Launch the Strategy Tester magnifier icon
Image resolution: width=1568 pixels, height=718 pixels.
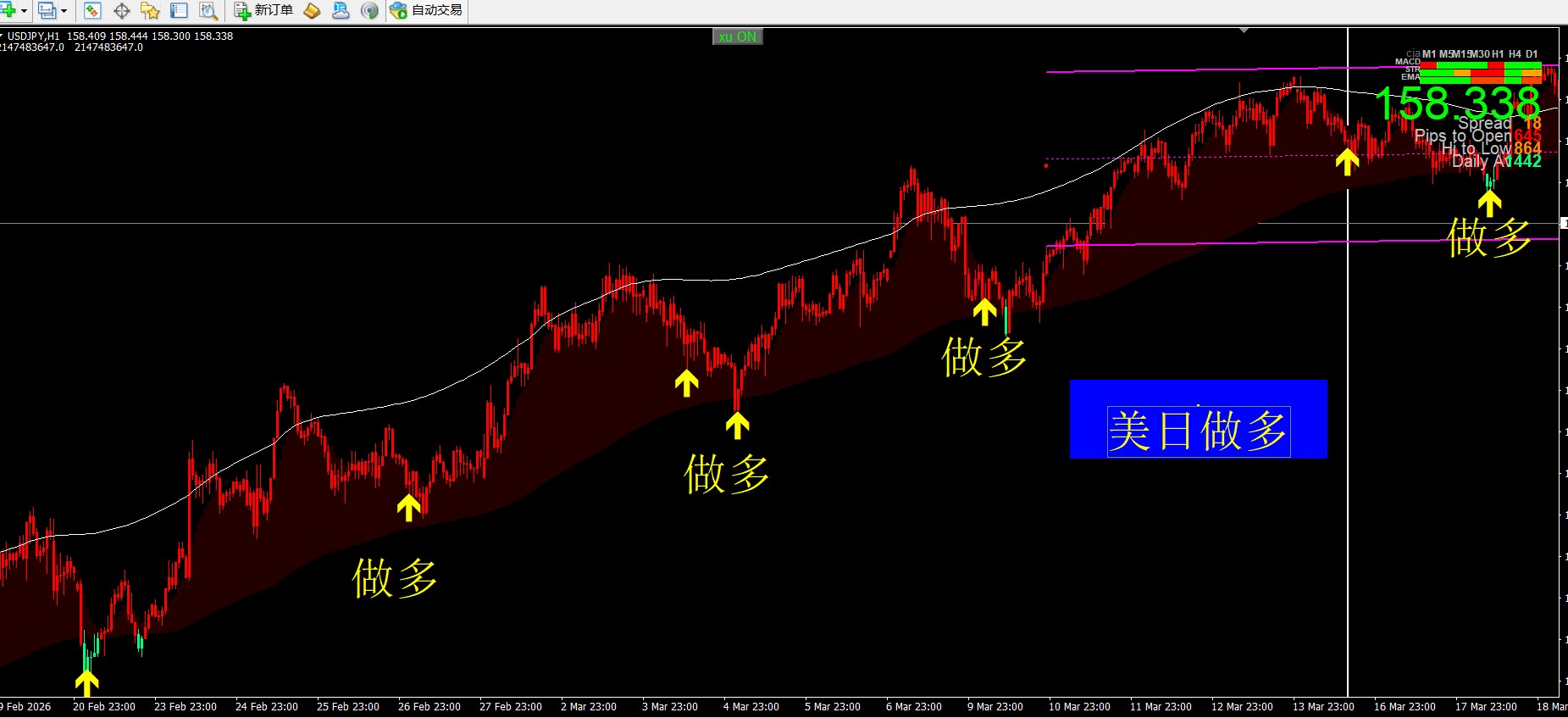point(208,11)
